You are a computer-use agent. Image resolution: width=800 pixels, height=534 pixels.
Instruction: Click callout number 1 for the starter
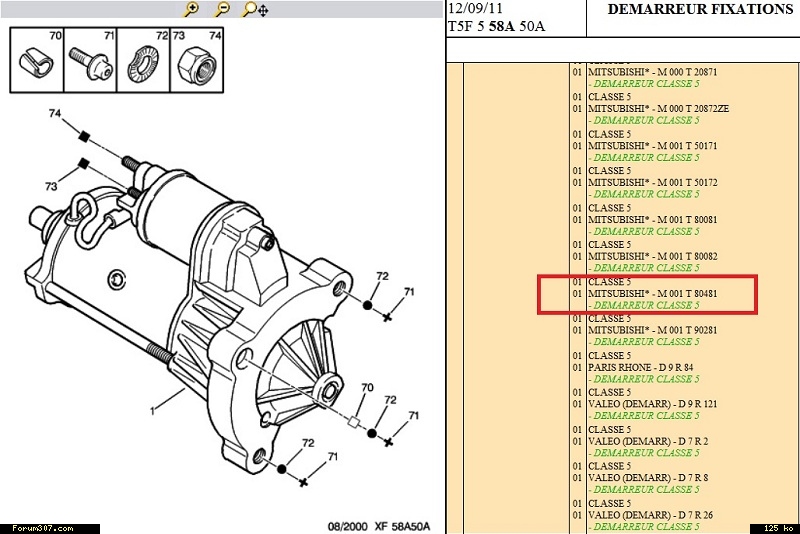(153, 410)
